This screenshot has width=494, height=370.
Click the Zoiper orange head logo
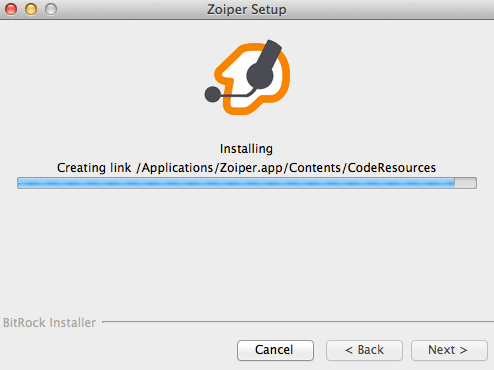[x=247, y=78]
